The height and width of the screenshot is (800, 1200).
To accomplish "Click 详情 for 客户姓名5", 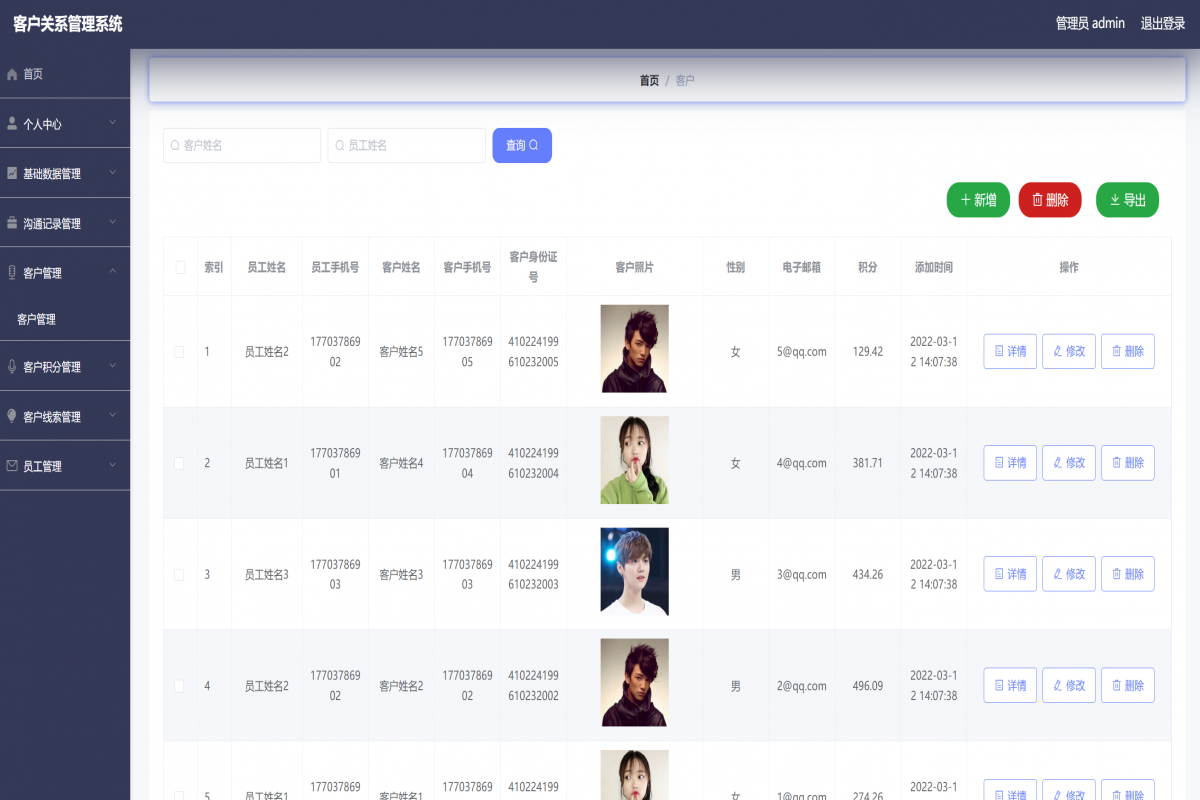I will pos(1010,351).
